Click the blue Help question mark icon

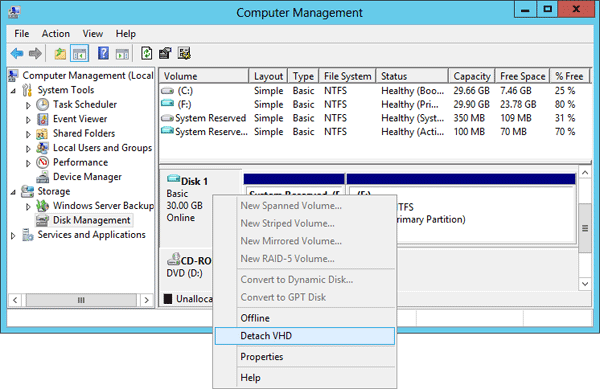103,53
